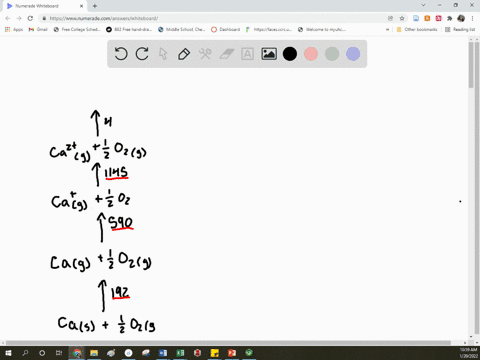The height and width of the screenshot is (360, 480).
Task: Open the Apps bookmark shortcut
Action: click(14, 29)
